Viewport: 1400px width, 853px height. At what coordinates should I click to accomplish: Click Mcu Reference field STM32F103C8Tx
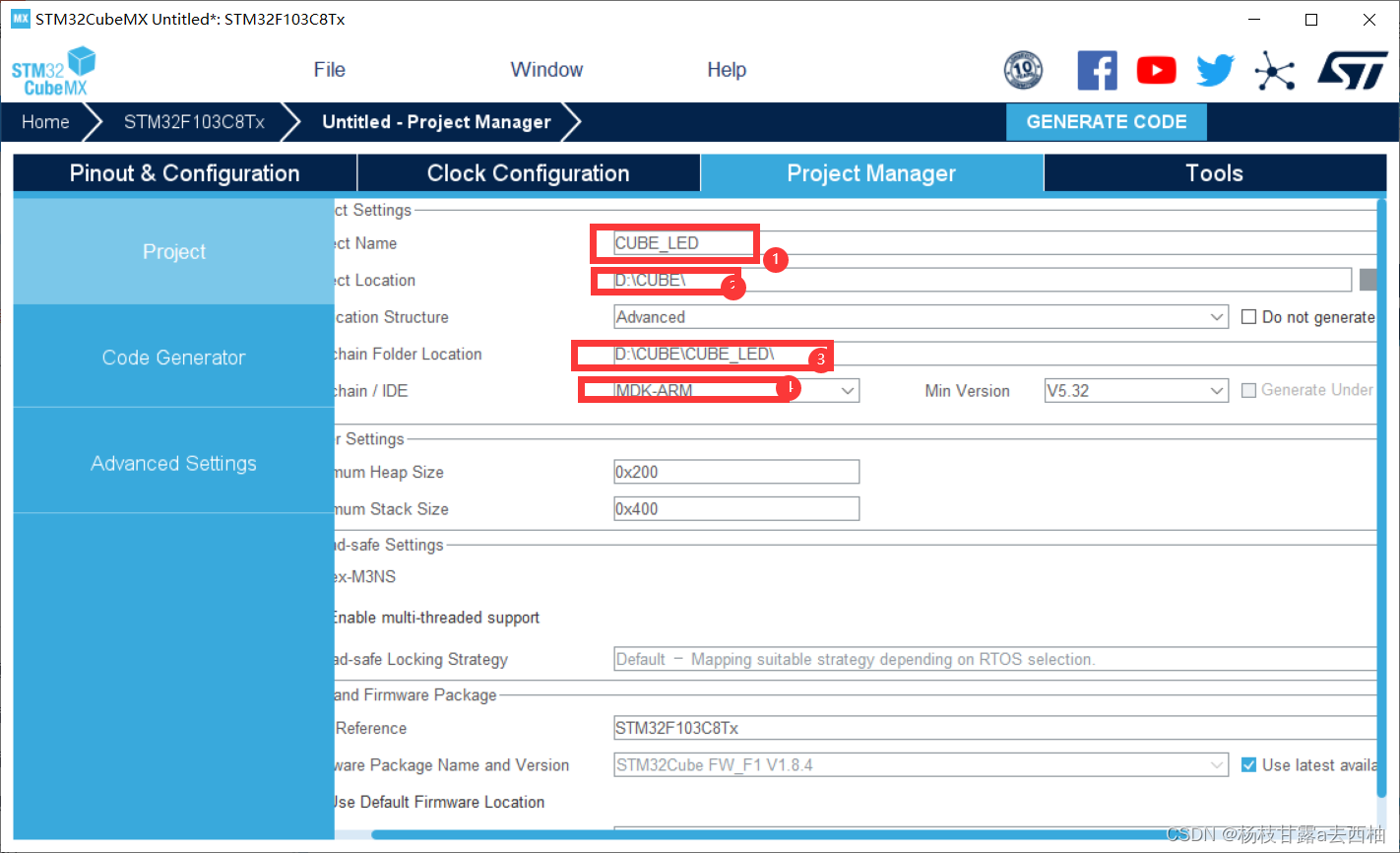pos(994,728)
